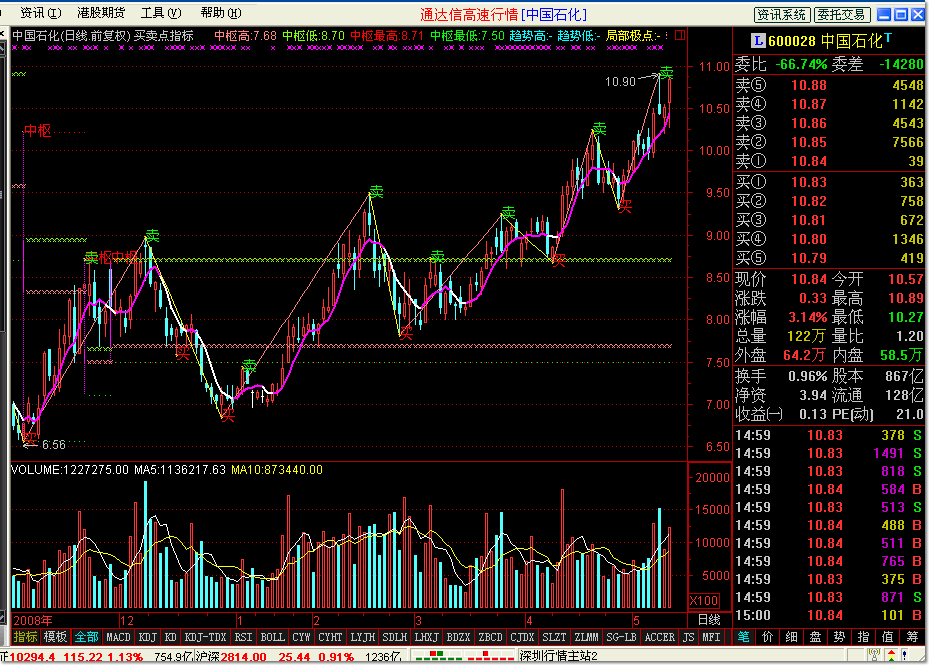932x667 pixels.
Task: Click the 买⑤ bid price 10.79
Action: tap(808, 258)
